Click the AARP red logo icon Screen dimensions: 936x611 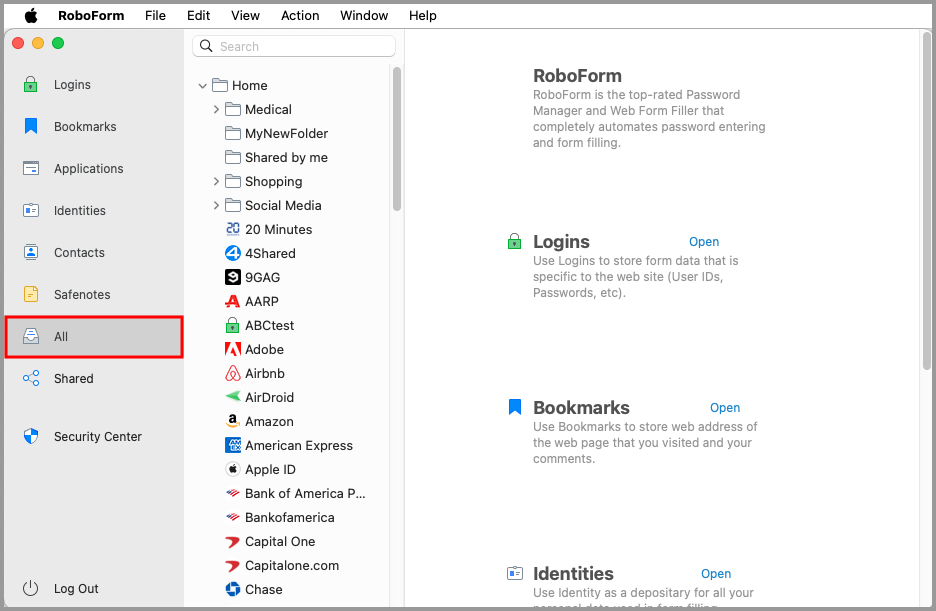233,301
